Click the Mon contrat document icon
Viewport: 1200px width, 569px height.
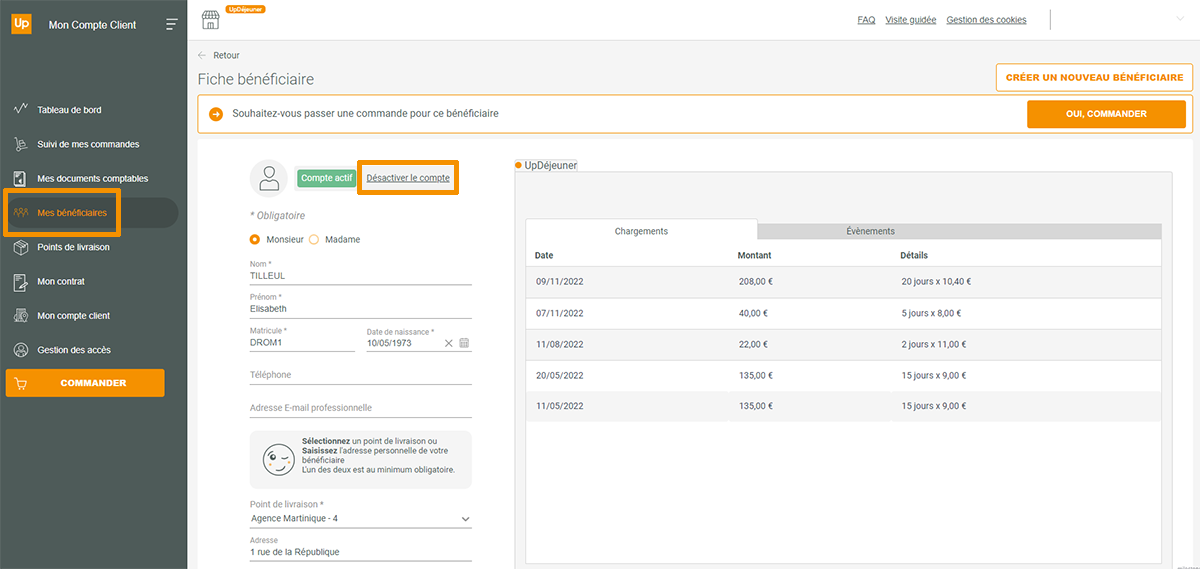coord(20,281)
